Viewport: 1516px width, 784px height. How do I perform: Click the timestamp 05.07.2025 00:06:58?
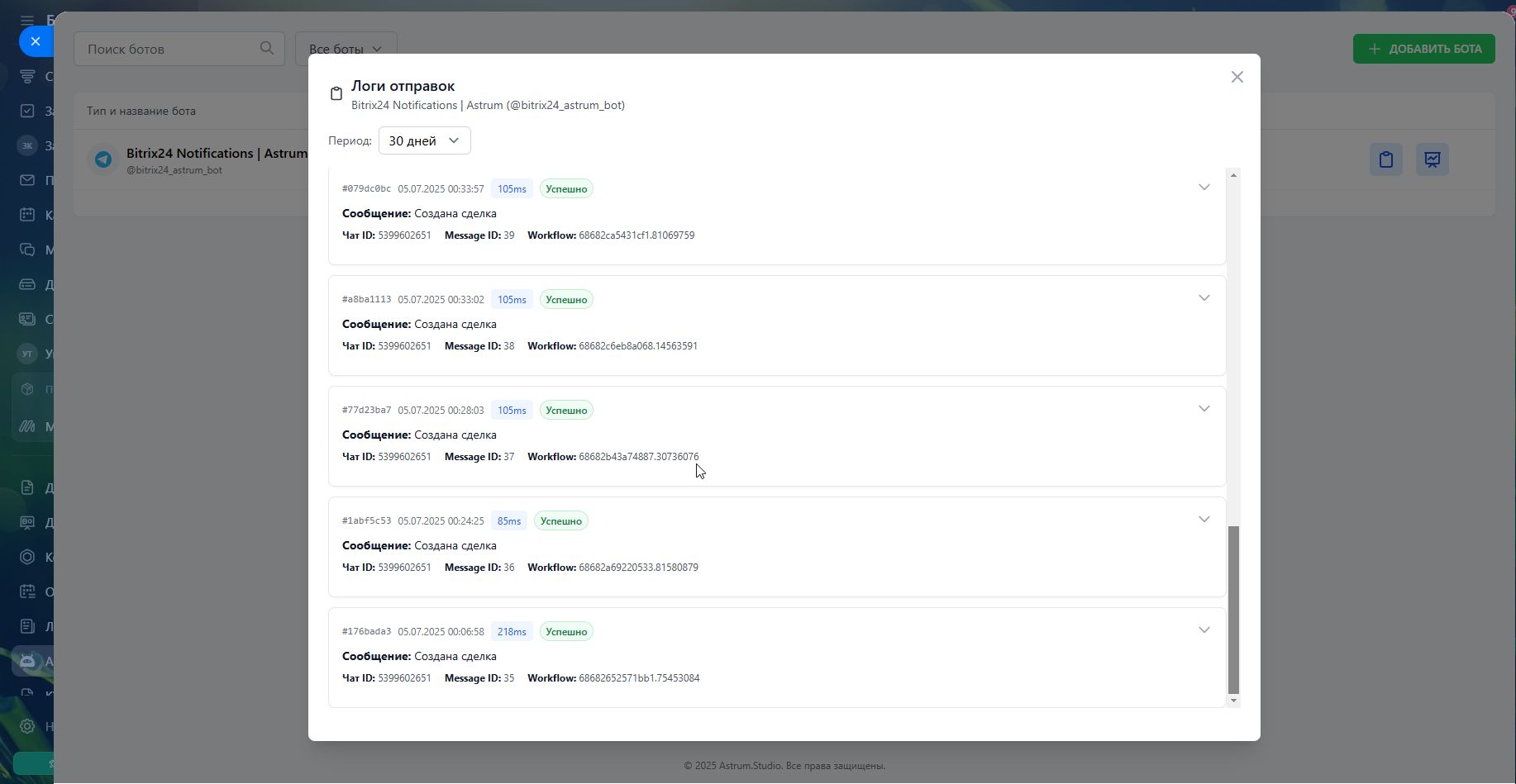pyautogui.click(x=441, y=632)
